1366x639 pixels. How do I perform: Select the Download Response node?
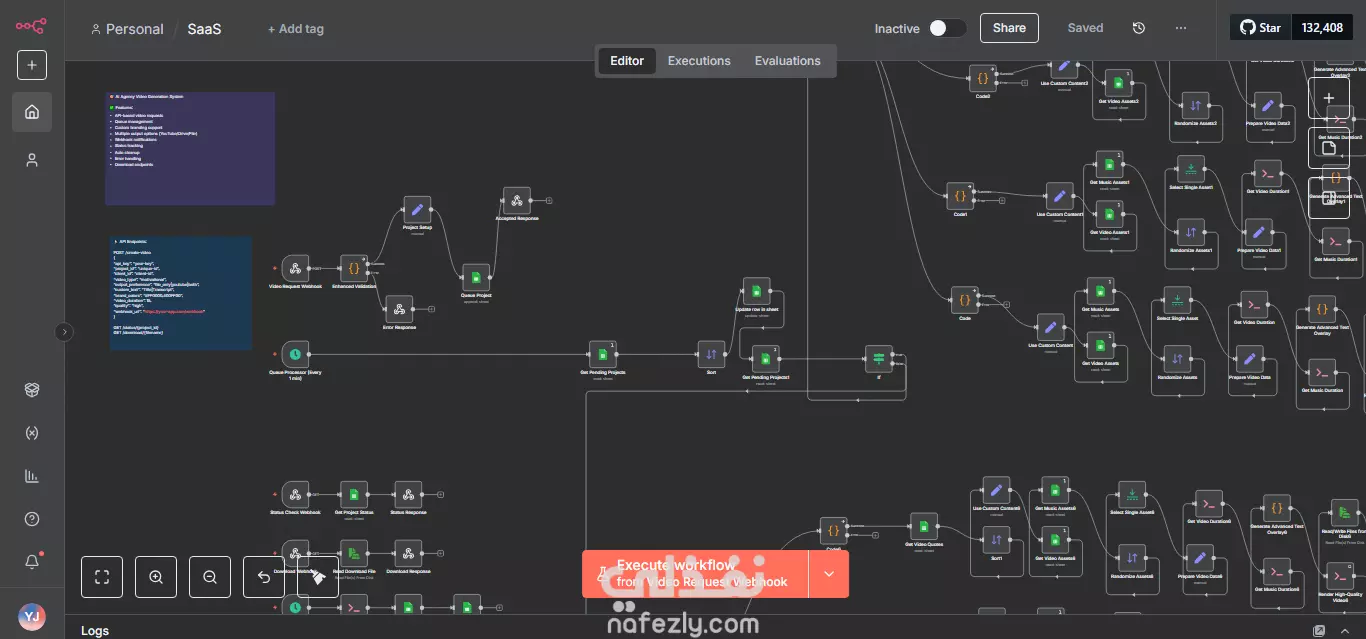(x=406, y=554)
